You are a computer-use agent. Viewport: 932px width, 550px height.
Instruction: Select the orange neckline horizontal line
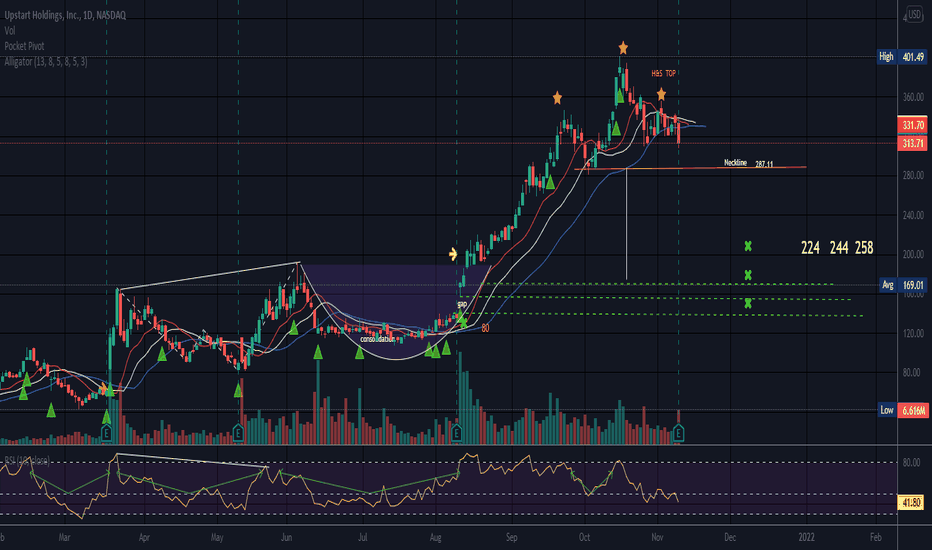689,168
